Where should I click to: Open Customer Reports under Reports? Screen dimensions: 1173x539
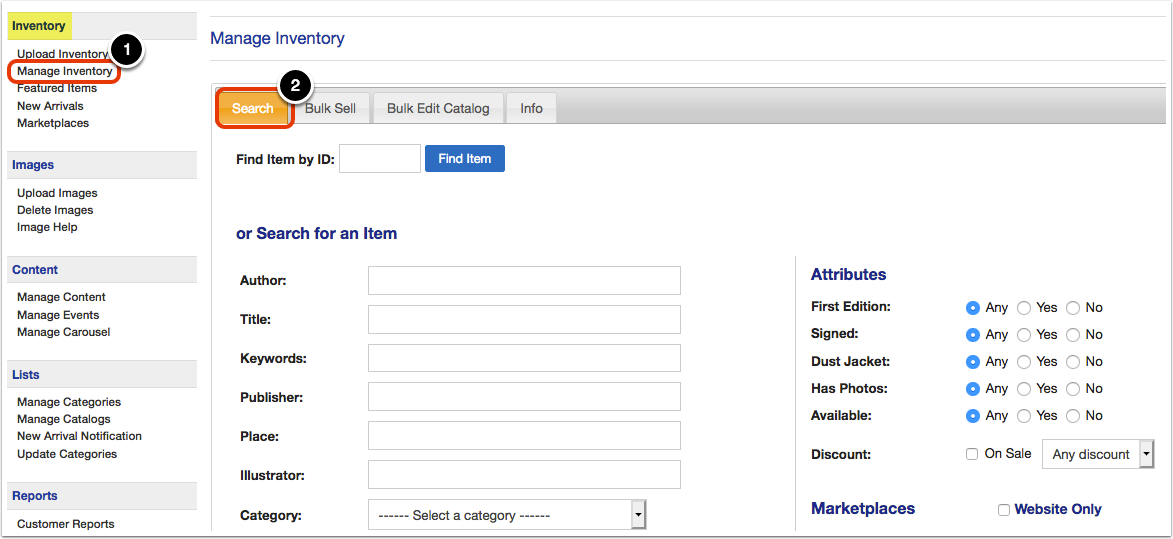click(66, 524)
